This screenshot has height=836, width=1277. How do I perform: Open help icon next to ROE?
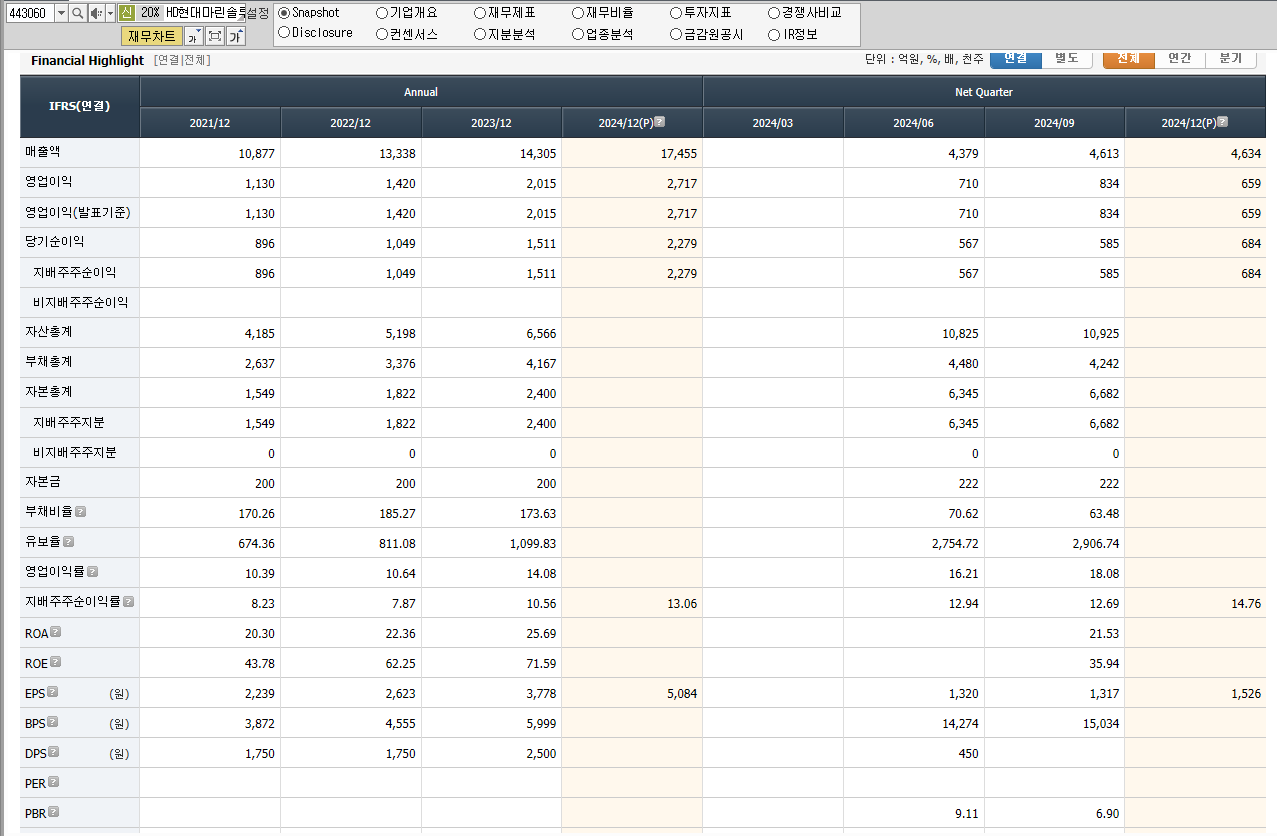click(x=56, y=662)
